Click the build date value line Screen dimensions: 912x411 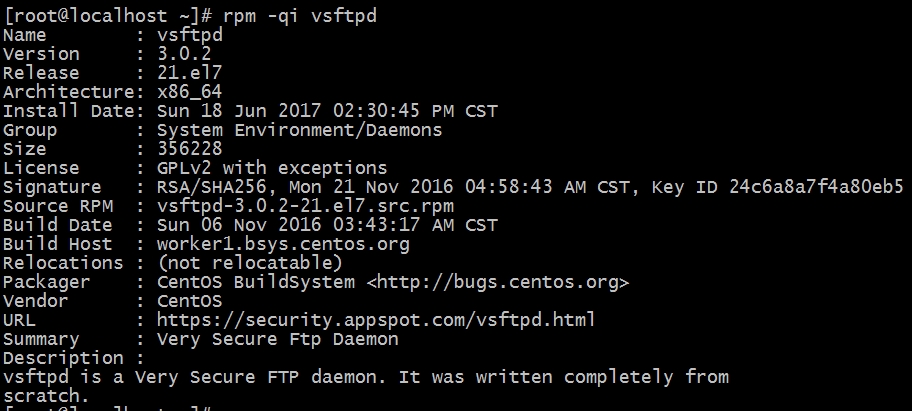(327, 226)
